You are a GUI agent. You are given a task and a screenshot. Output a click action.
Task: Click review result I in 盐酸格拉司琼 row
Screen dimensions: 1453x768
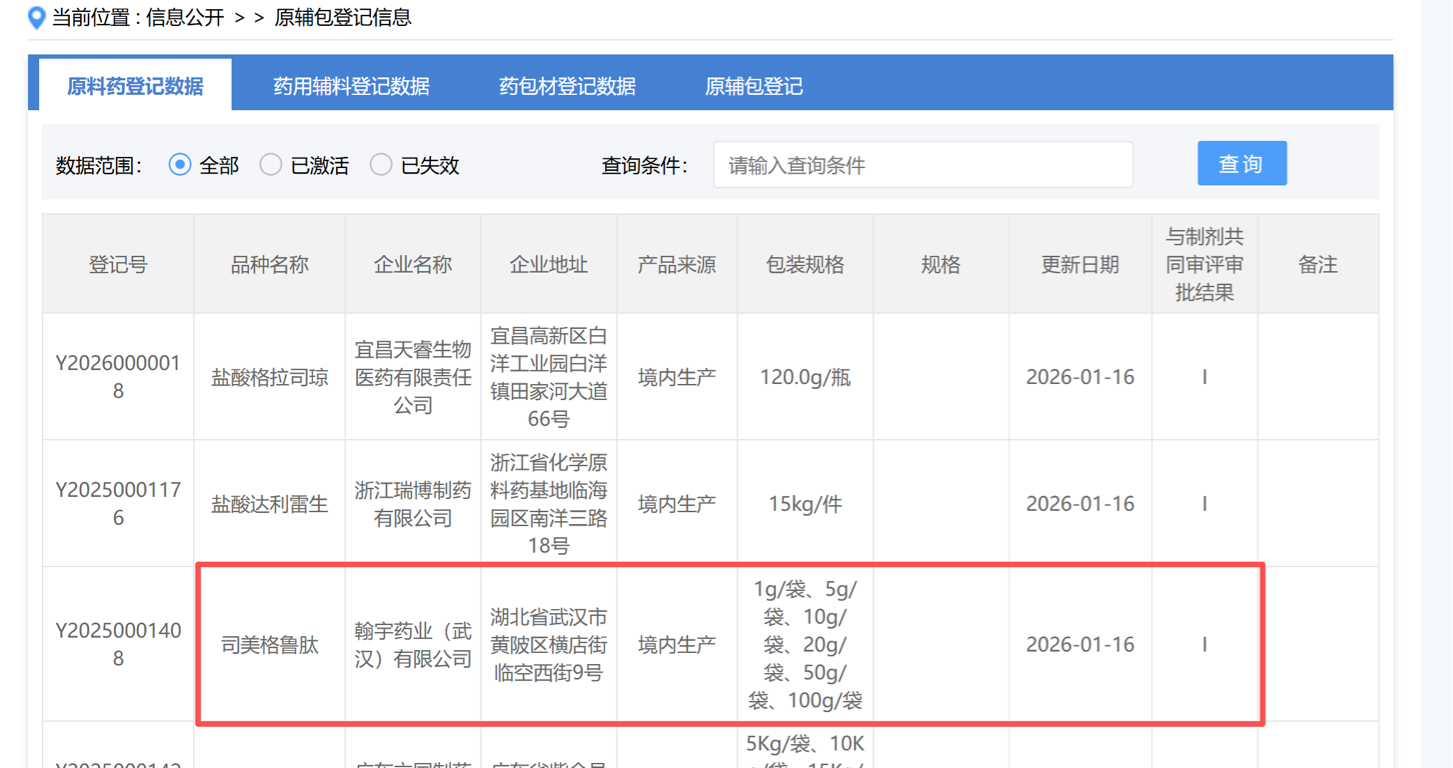(x=1205, y=378)
